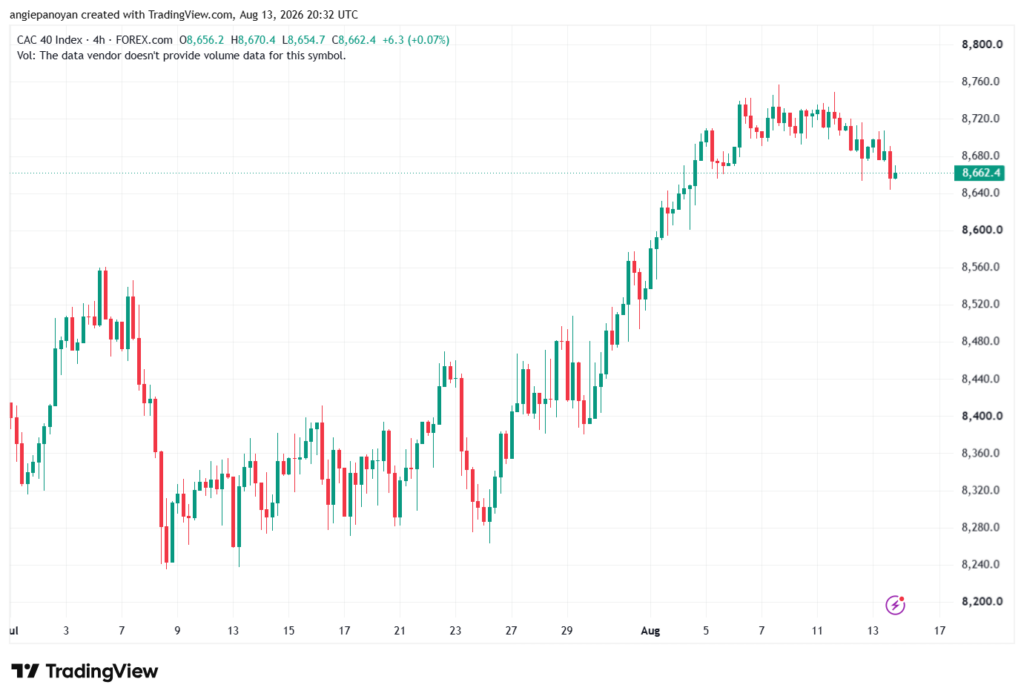Screen dimensions: 1024x699
Task: Click the change value +6.3 (+0.07%)
Action: [x=416, y=40]
